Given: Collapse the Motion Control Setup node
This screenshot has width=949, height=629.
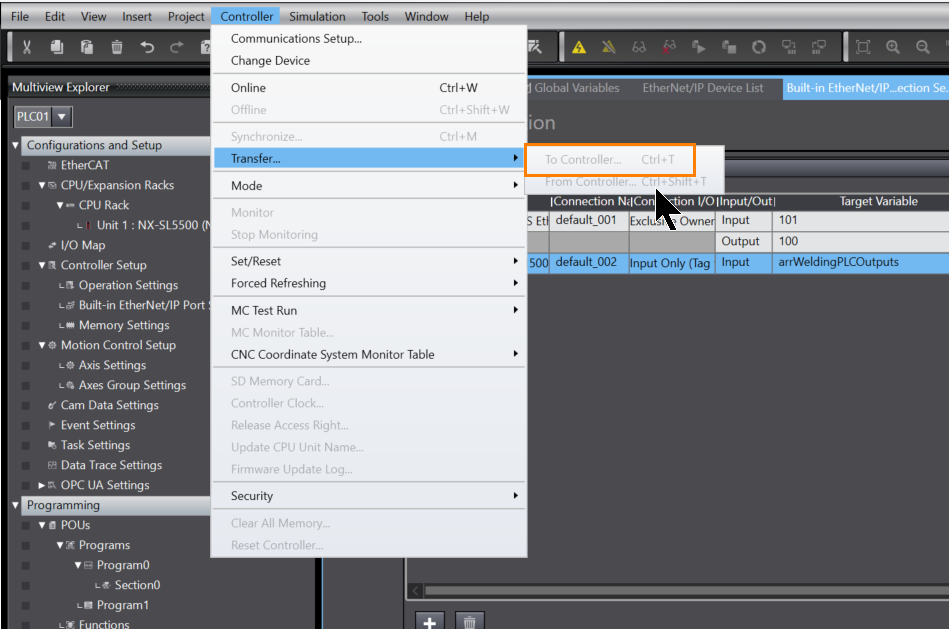Looking at the screenshot, I should (42, 345).
